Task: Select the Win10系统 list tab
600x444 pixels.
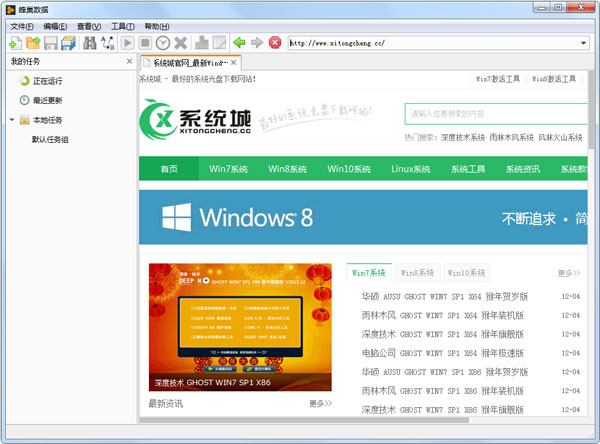Action: coord(466,273)
